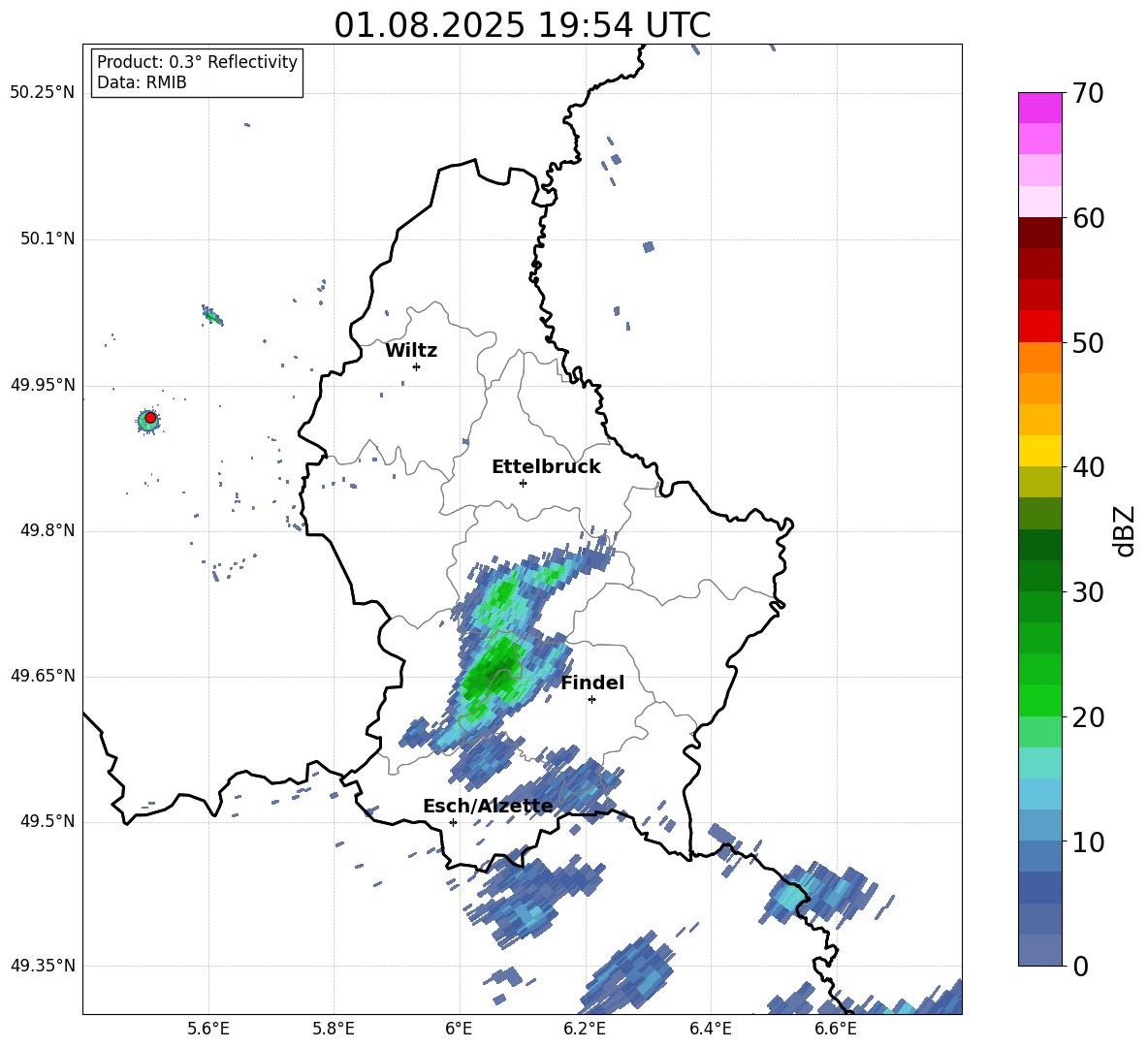The height and width of the screenshot is (1048, 1148).
Task: Click the dBZ colorbar axis label
Action: pos(1125,530)
